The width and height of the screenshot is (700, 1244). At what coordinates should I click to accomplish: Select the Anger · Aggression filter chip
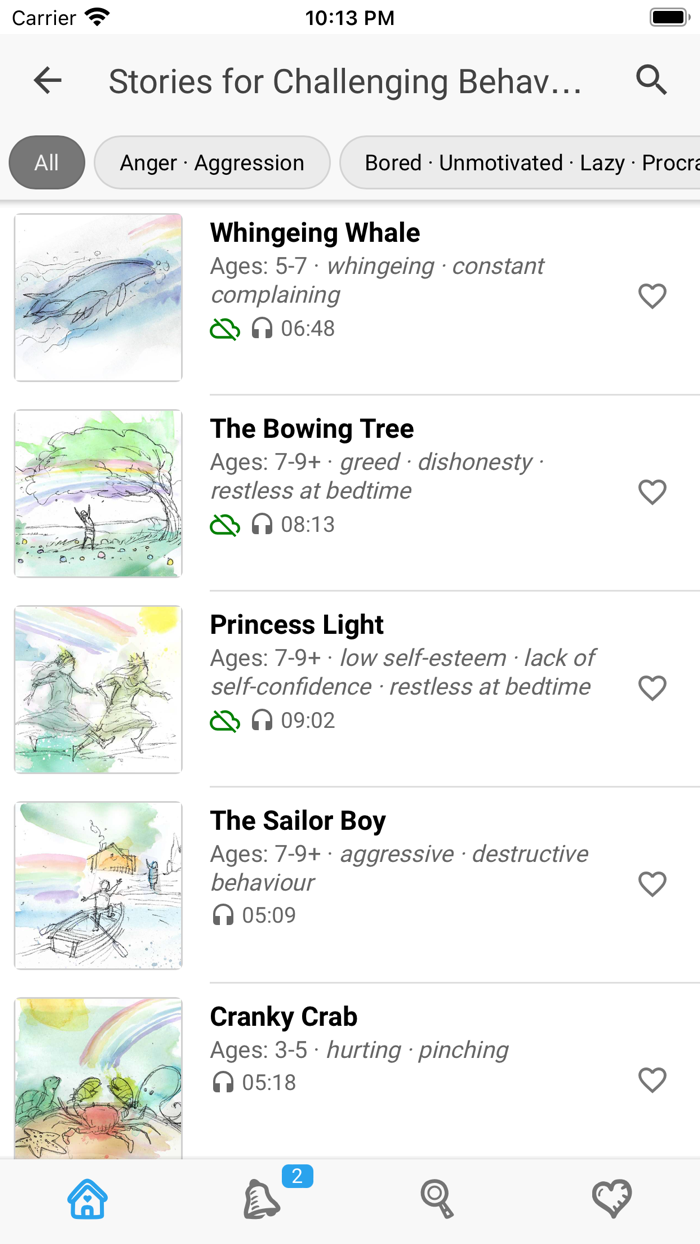pyautogui.click(x=212, y=162)
